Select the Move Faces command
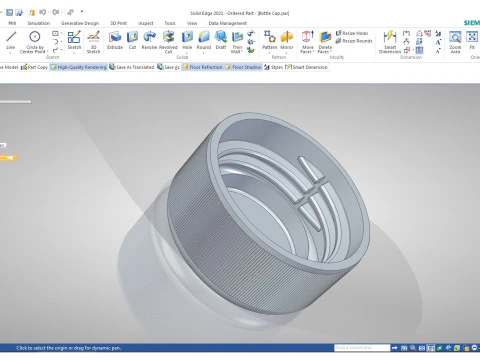This screenshot has height=360, width=480. (x=307, y=42)
